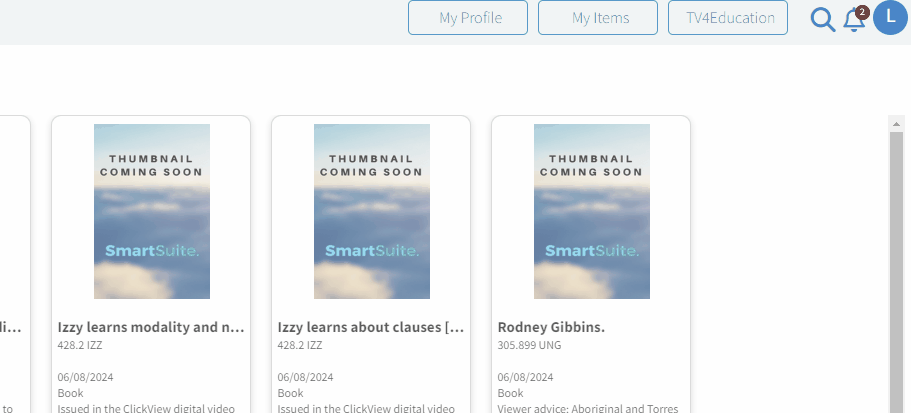Viewport: 911px width, 413px height.
Task: Click the scrollbar up arrow
Action: pyautogui.click(x=896, y=124)
